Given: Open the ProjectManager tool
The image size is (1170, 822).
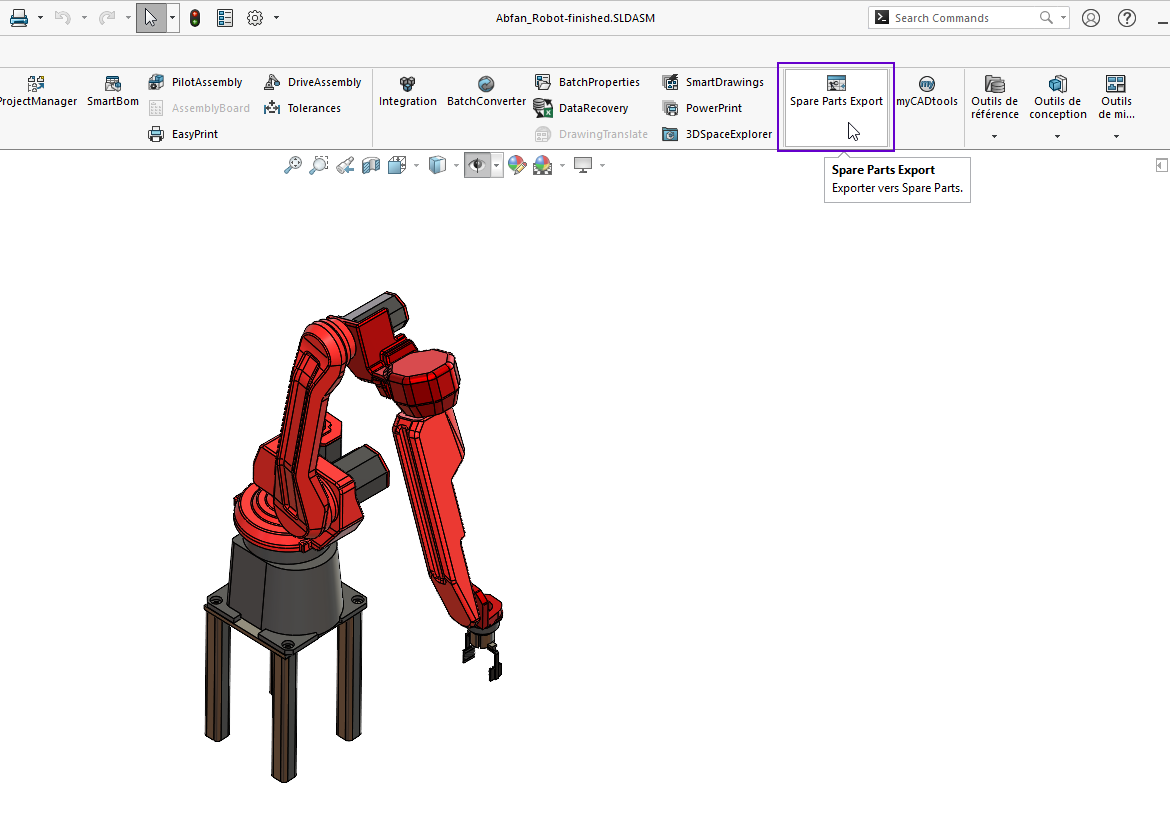Looking at the screenshot, I should point(37,91).
